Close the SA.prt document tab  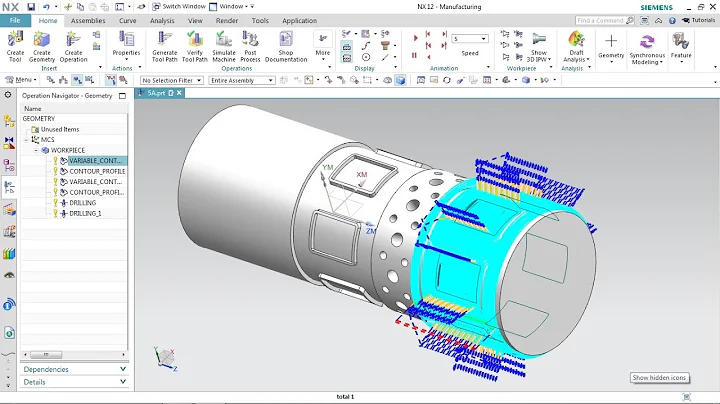[179, 93]
